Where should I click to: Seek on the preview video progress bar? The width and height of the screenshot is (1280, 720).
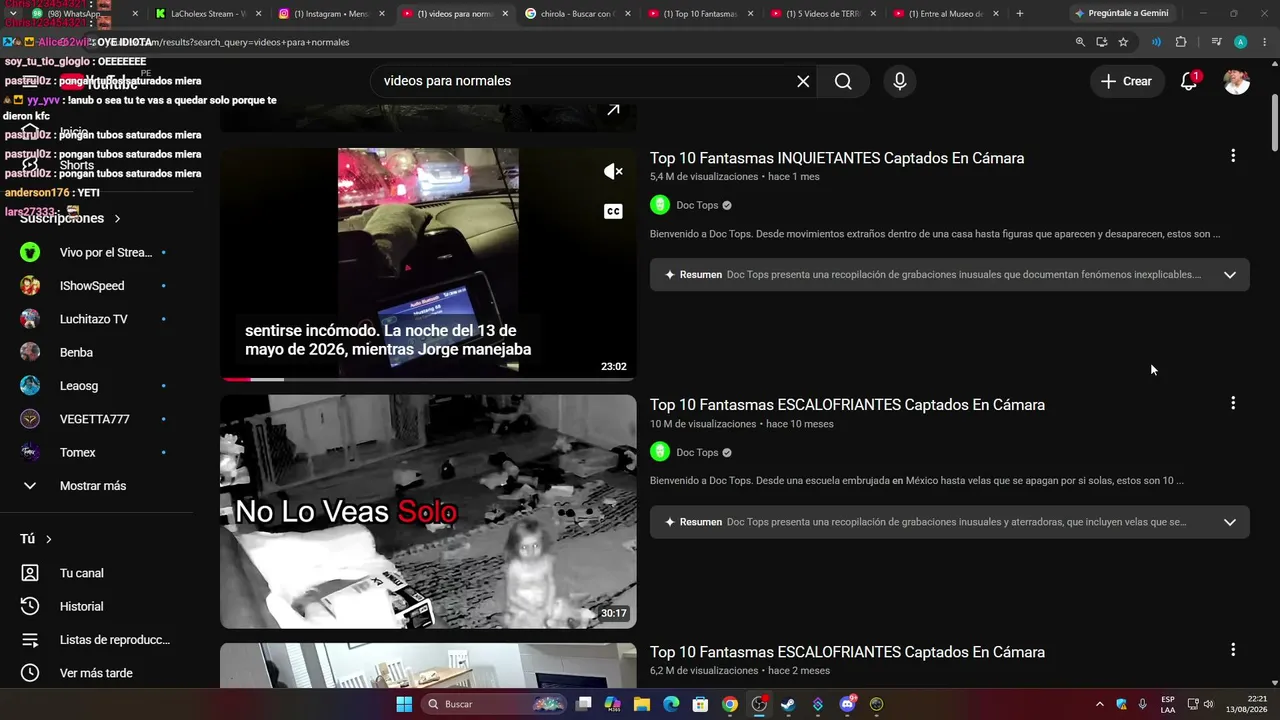click(x=428, y=379)
